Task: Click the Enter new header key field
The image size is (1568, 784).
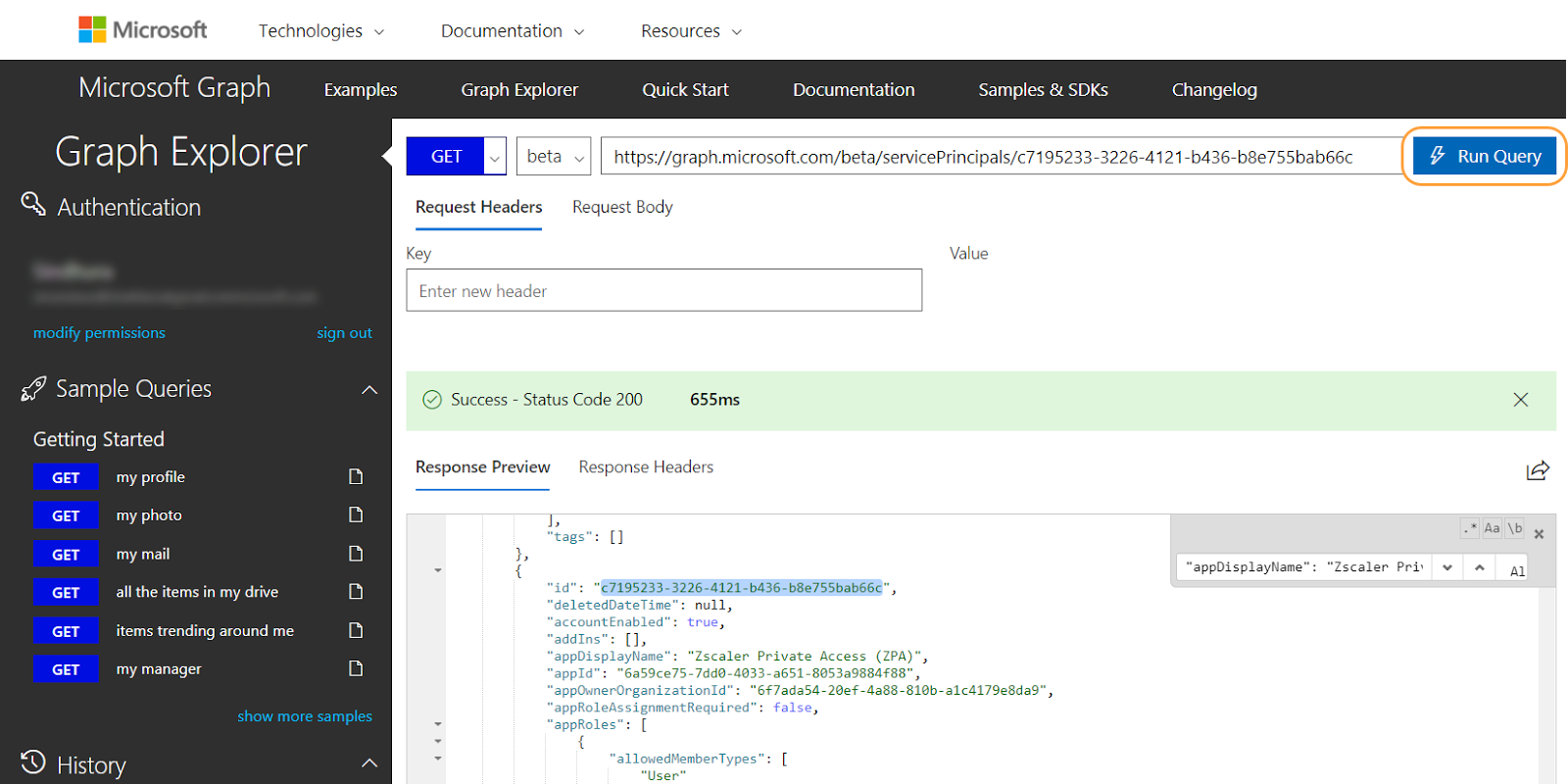Action: (663, 290)
